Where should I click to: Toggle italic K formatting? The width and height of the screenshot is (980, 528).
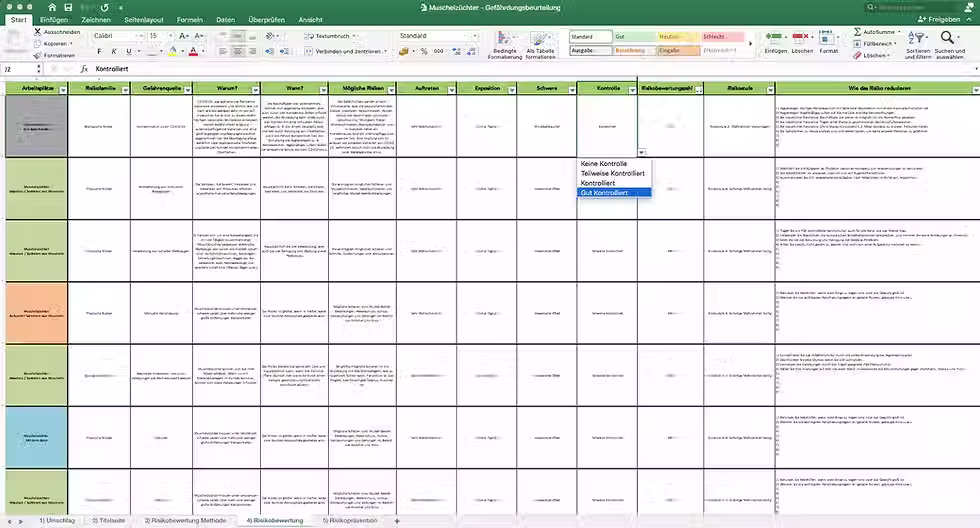[x=114, y=51]
